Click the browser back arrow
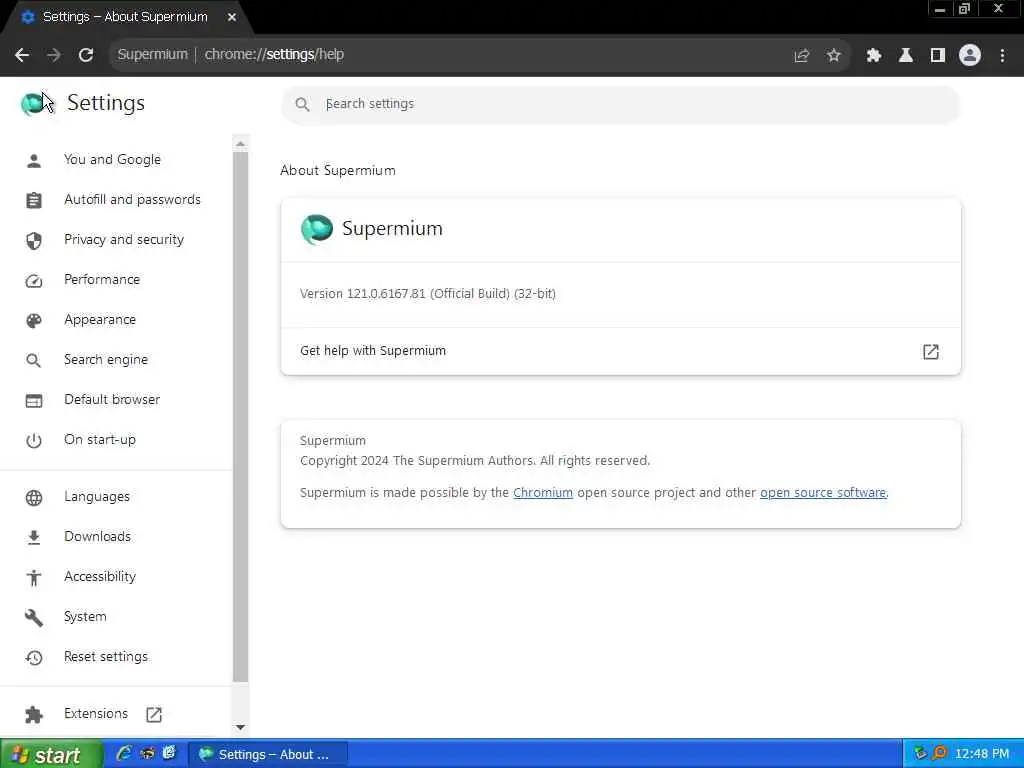Screen dimensions: 1024x768 click(x=22, y=55)
